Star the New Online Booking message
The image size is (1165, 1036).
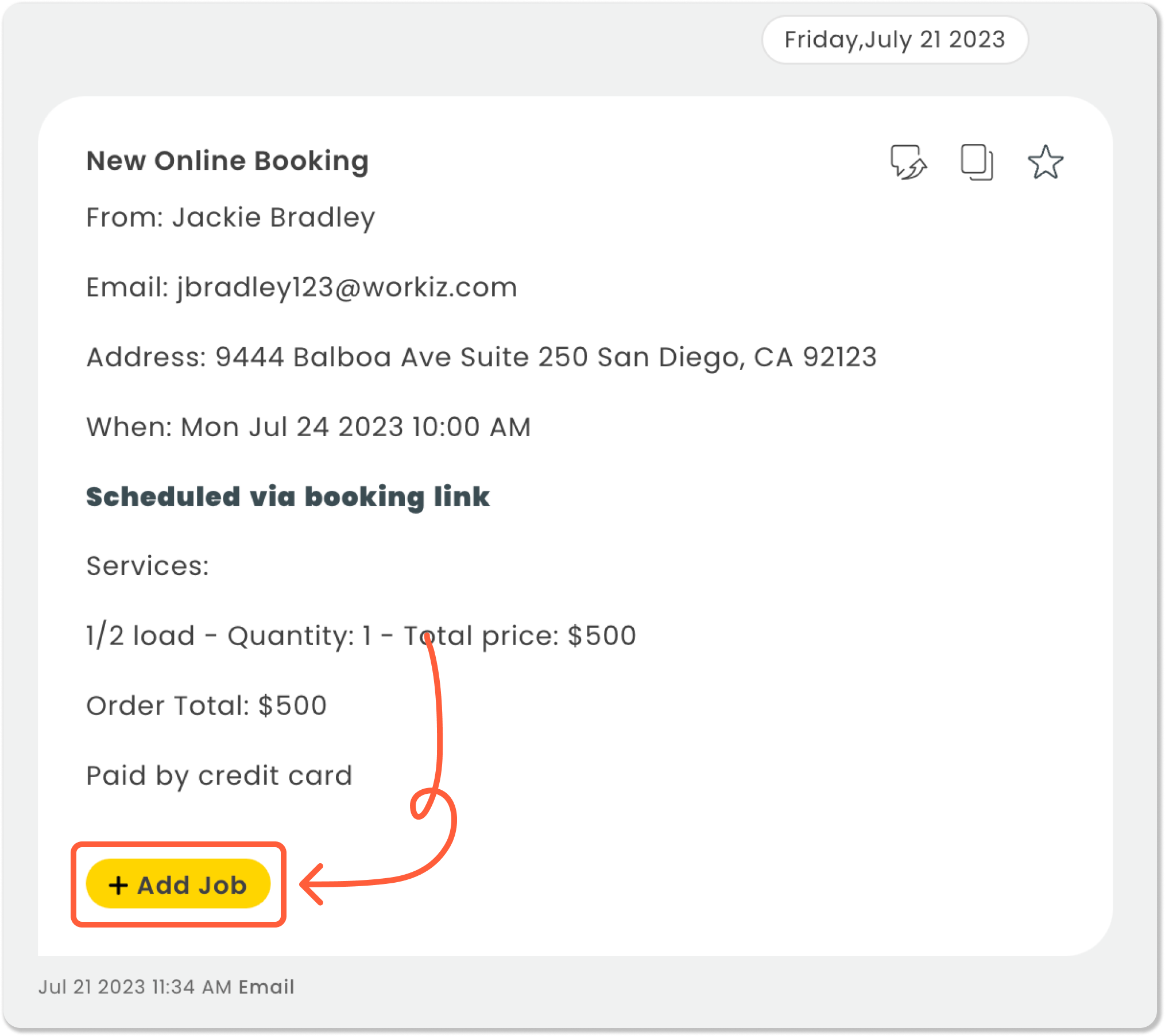click(x=1045, y=162)
